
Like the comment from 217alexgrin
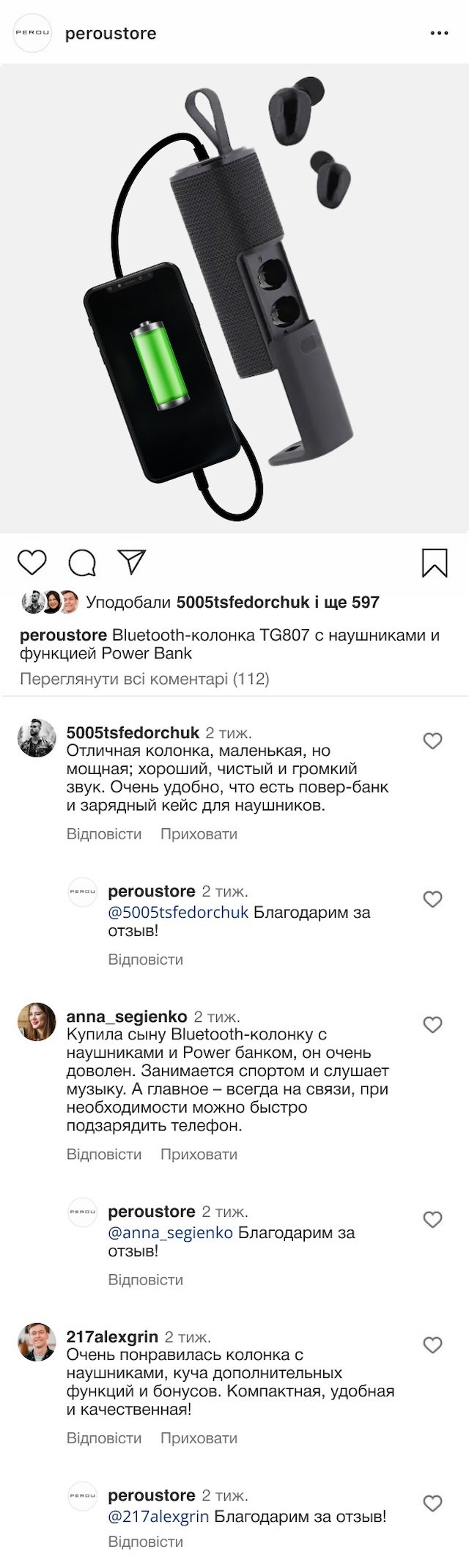pos(433,1345)
